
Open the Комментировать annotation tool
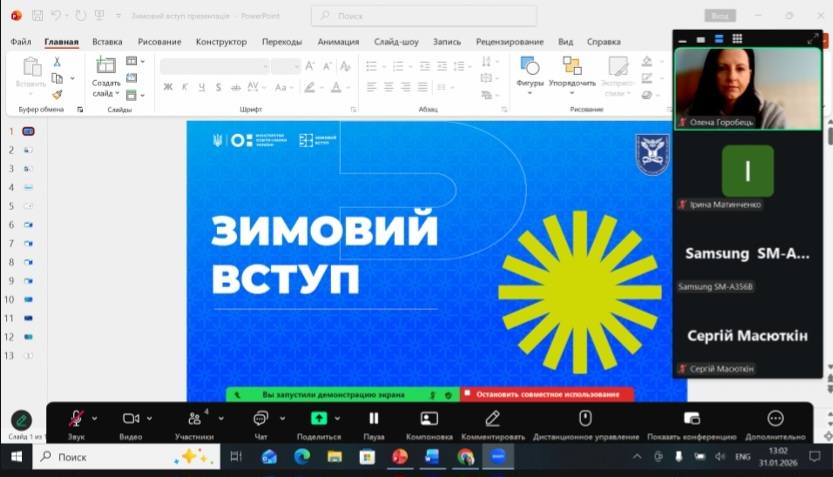click(492, 418)
